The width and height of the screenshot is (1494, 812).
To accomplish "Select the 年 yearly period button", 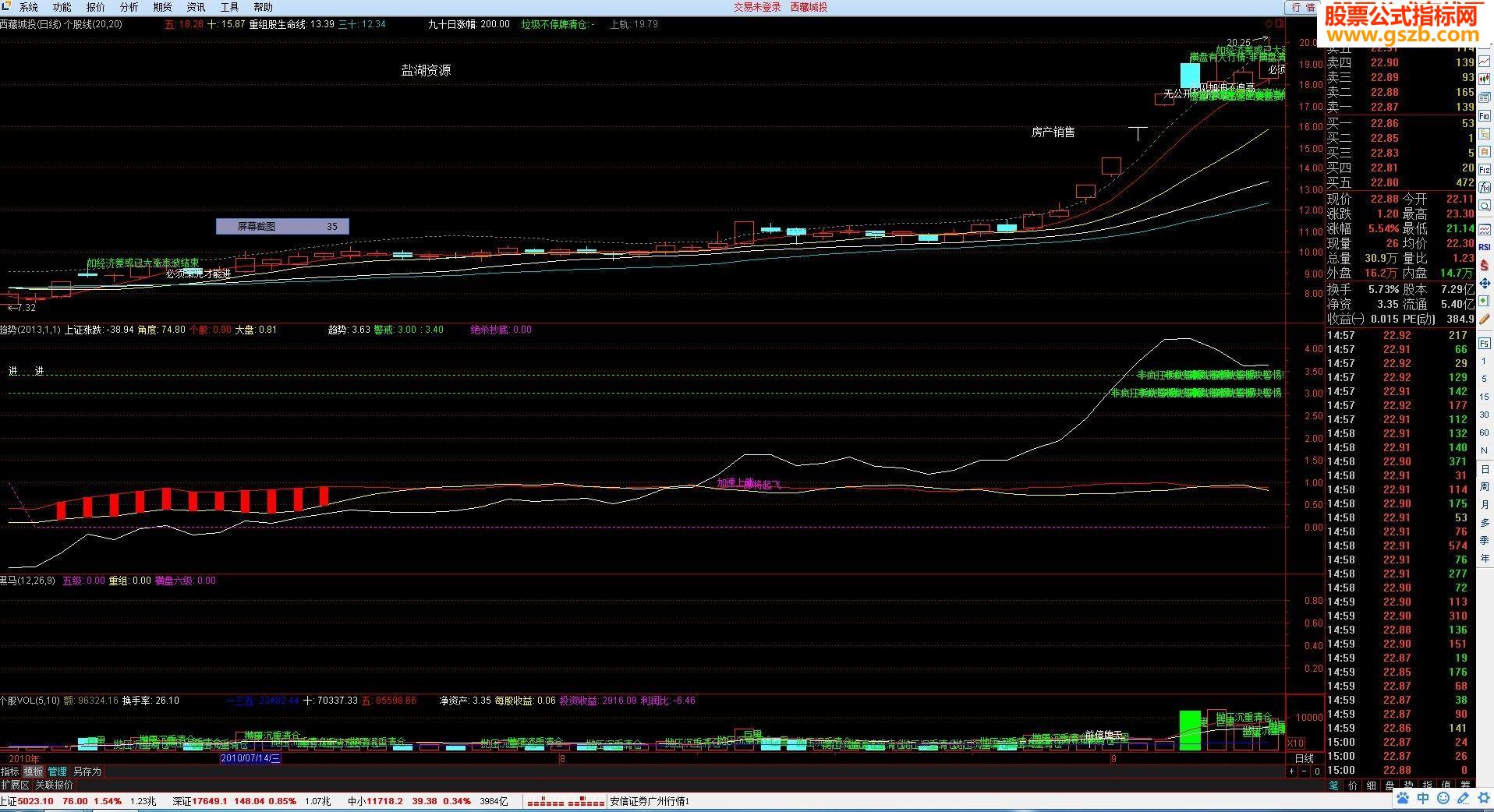I will 1485,559.
